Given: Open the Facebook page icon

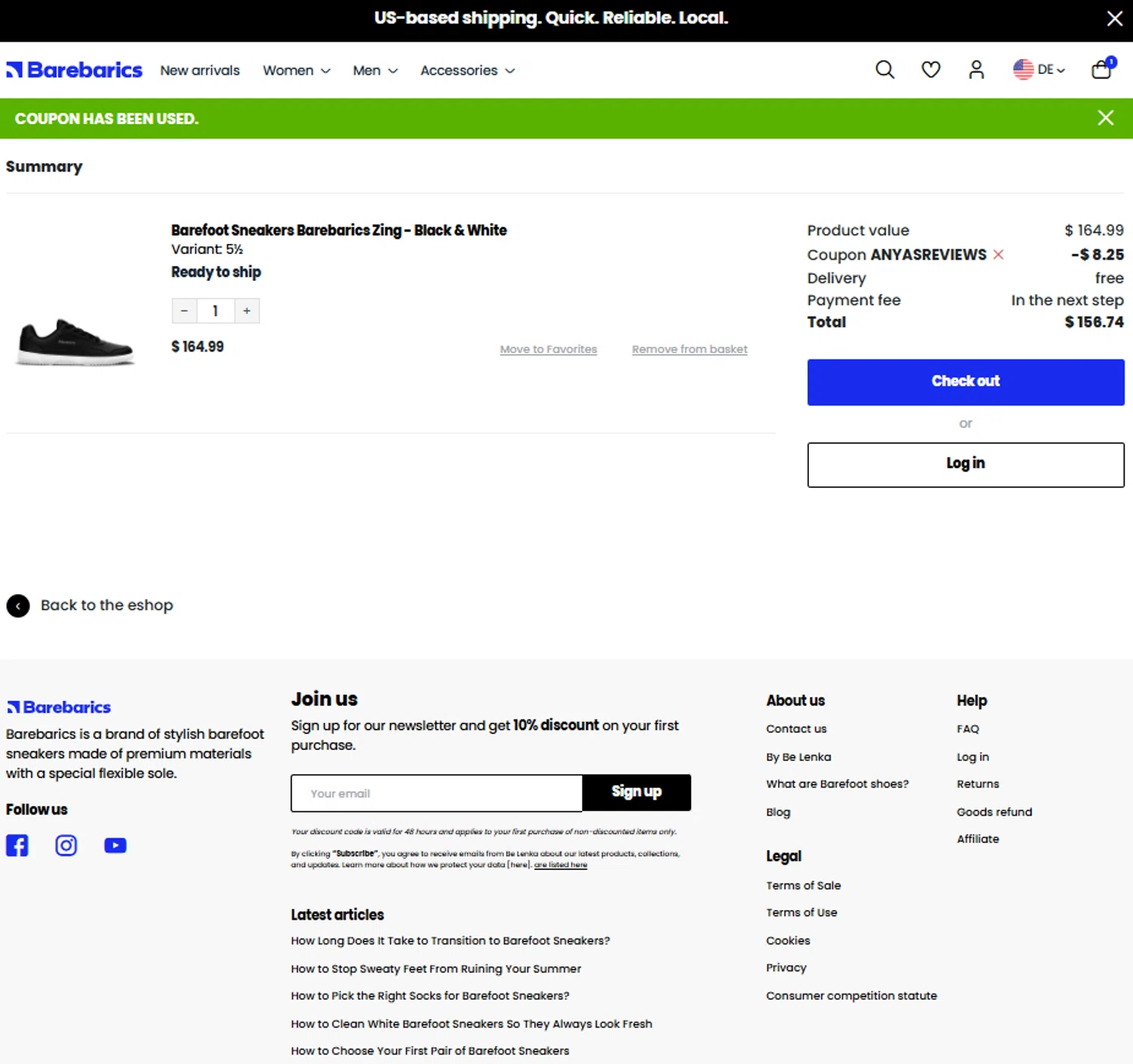Looking at the screenshot, I should click(17, 845).
